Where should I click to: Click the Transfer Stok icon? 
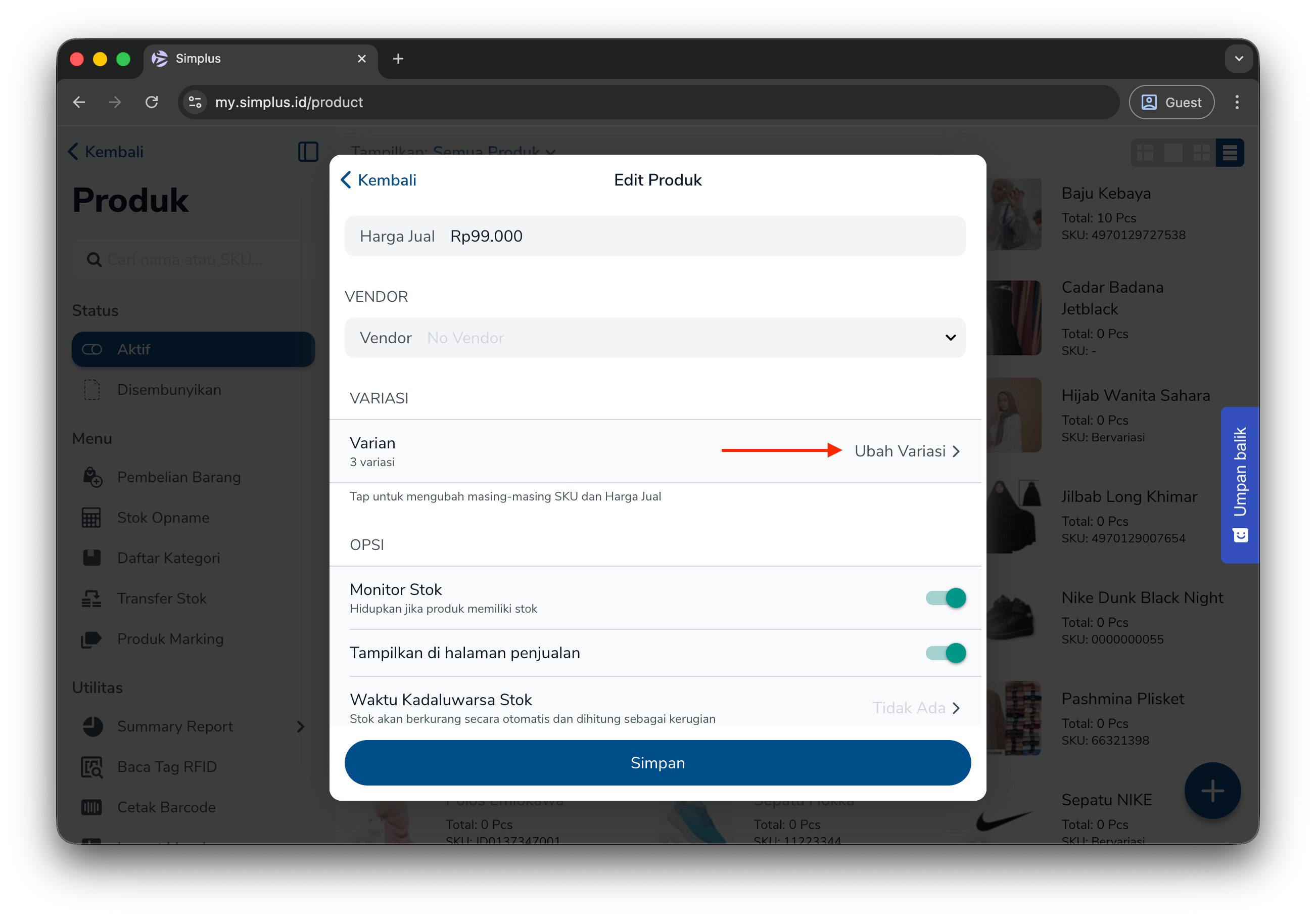pyautogui.click(x=91, y=599)
